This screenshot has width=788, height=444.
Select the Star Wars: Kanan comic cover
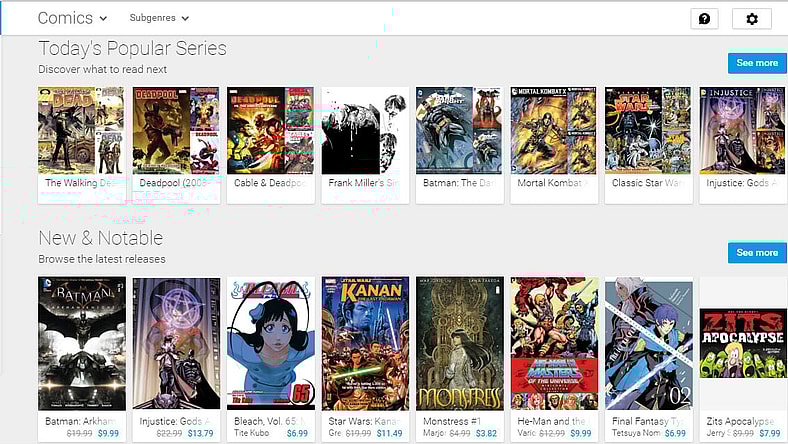(x=365, y=343)
